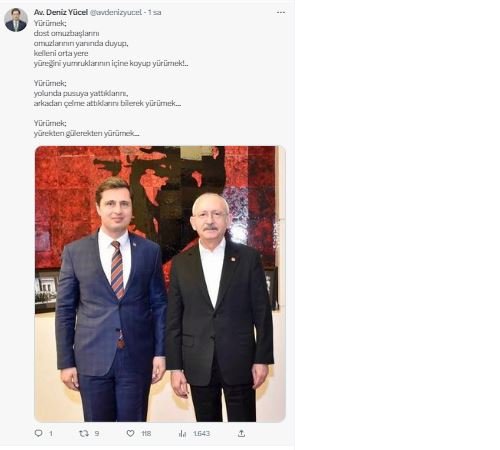Open the attached photo of two men
The width and height of the screenshot is (500, 450).
click(160, 284)
